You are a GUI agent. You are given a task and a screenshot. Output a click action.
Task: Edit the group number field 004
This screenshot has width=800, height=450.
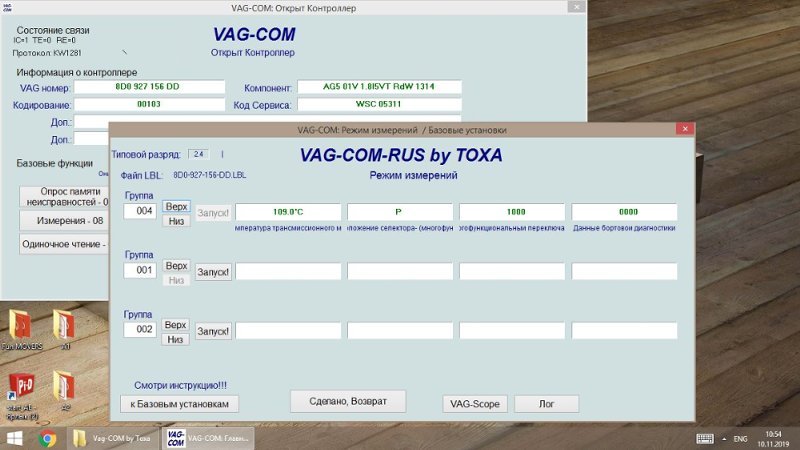pos(140,211)
